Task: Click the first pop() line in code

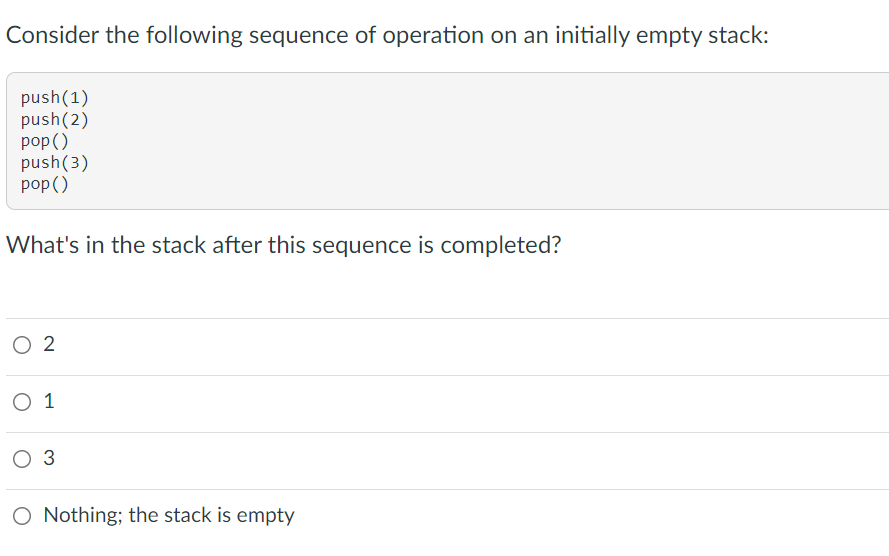Action: [45, 141]
